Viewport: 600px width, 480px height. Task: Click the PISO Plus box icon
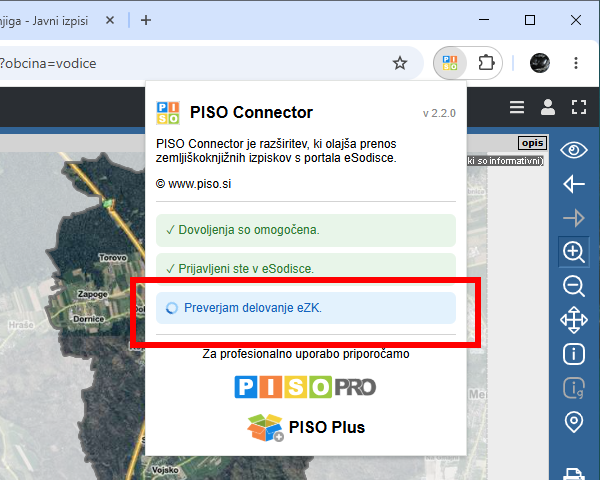click(265, 428)
